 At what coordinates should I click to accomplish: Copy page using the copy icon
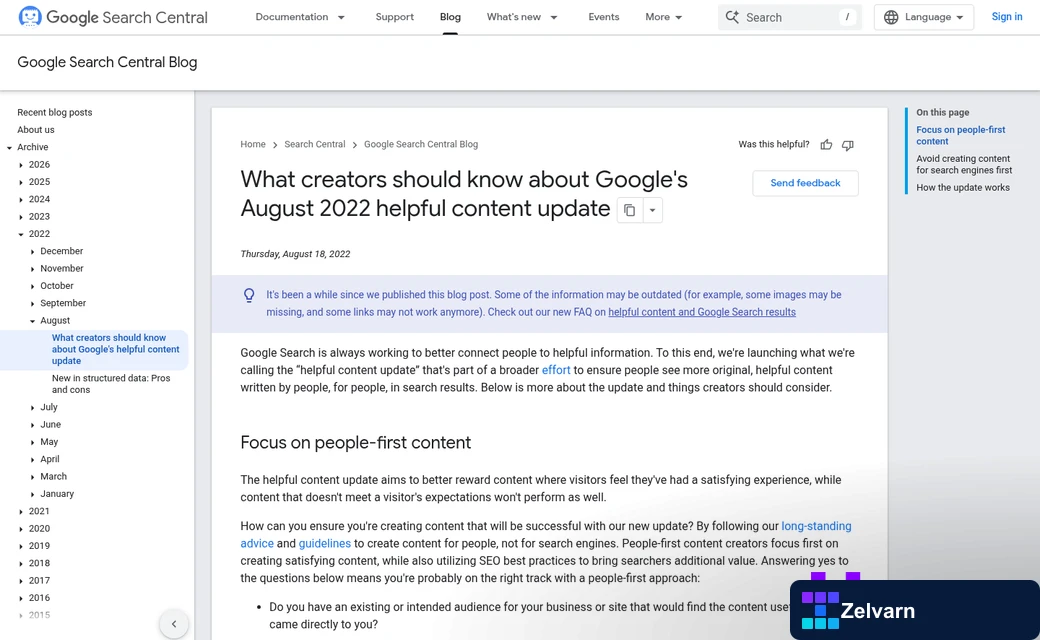(629, 210)
